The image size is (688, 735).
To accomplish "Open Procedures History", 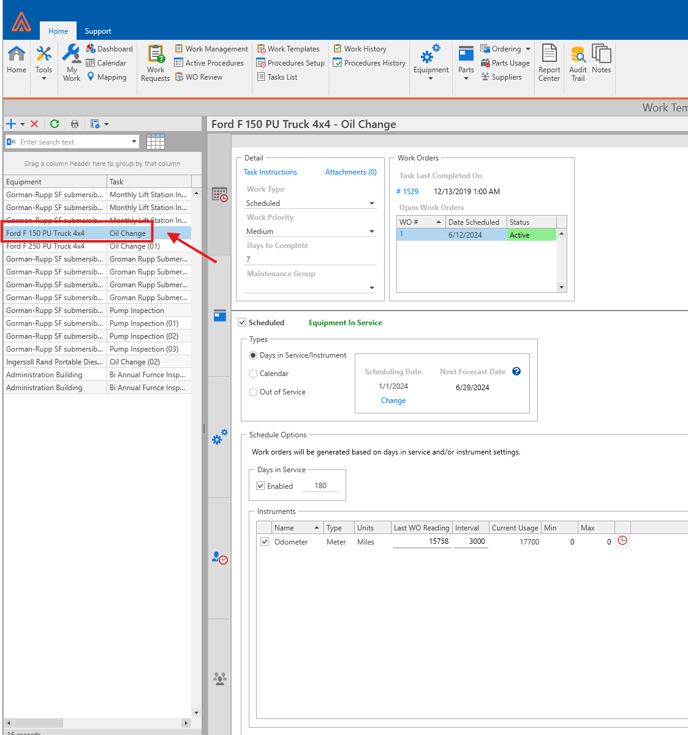I will tap(369, 63).
